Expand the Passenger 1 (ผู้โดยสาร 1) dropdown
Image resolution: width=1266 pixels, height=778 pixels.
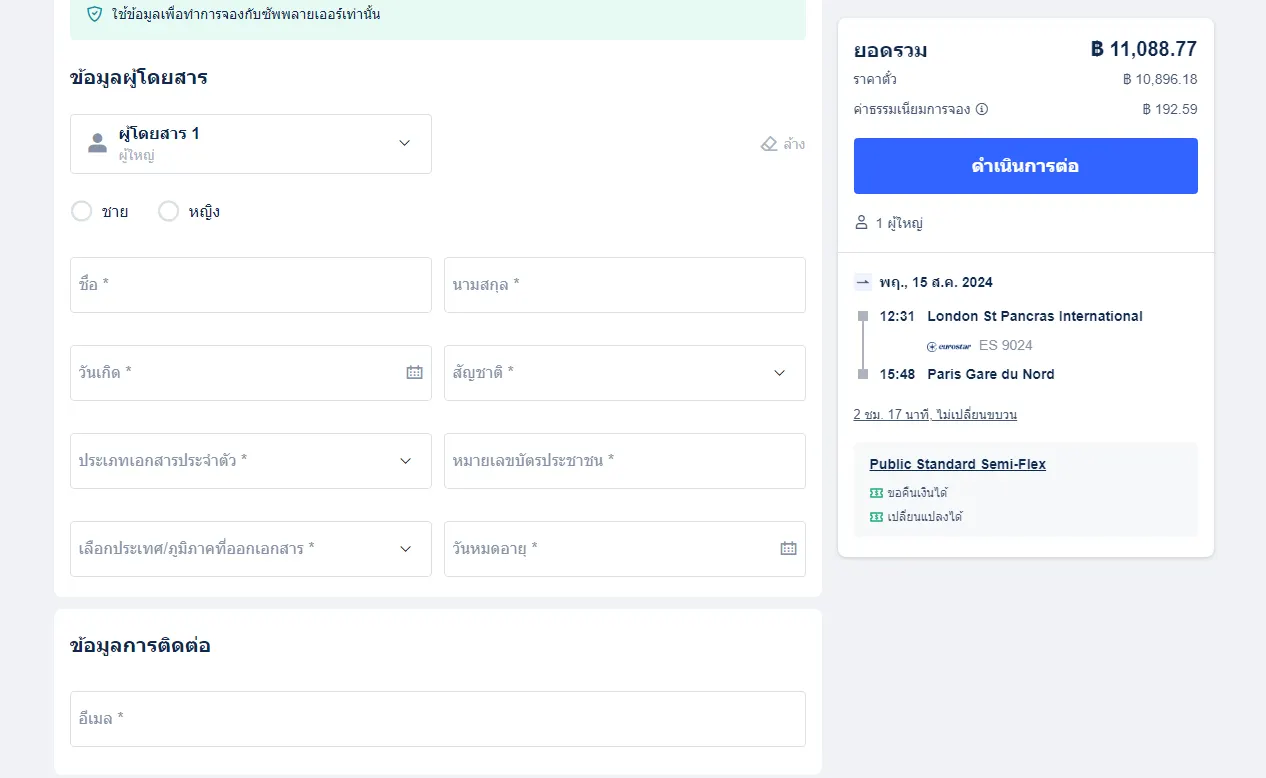tap(404, 143)
